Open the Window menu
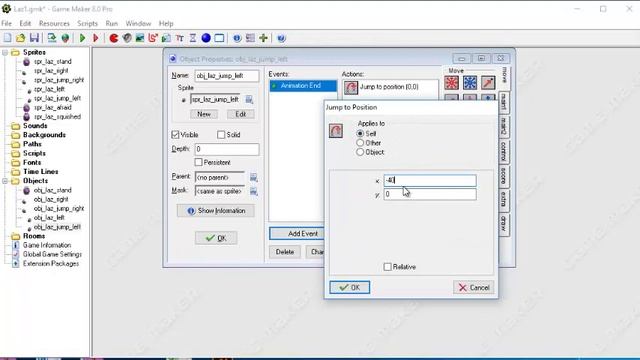 point(138,23)
